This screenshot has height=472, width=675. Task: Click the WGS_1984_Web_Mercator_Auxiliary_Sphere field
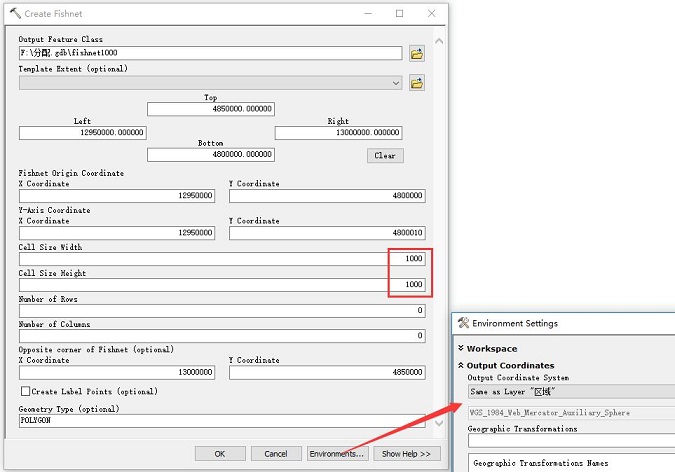click(x=571, y=413)
